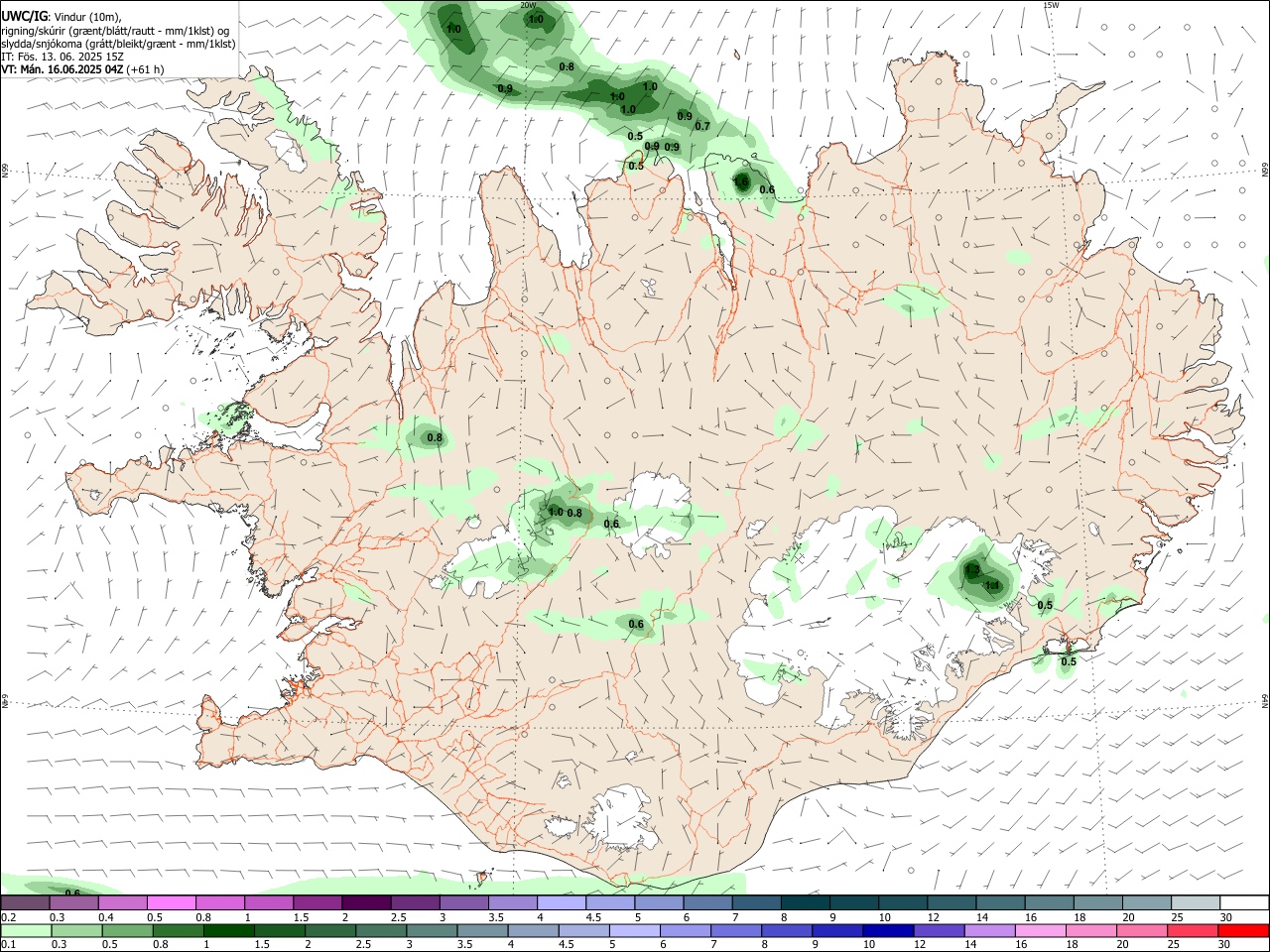
Task: Click the 'Vindur (10m)' heading text
Action: click(87, 17)
